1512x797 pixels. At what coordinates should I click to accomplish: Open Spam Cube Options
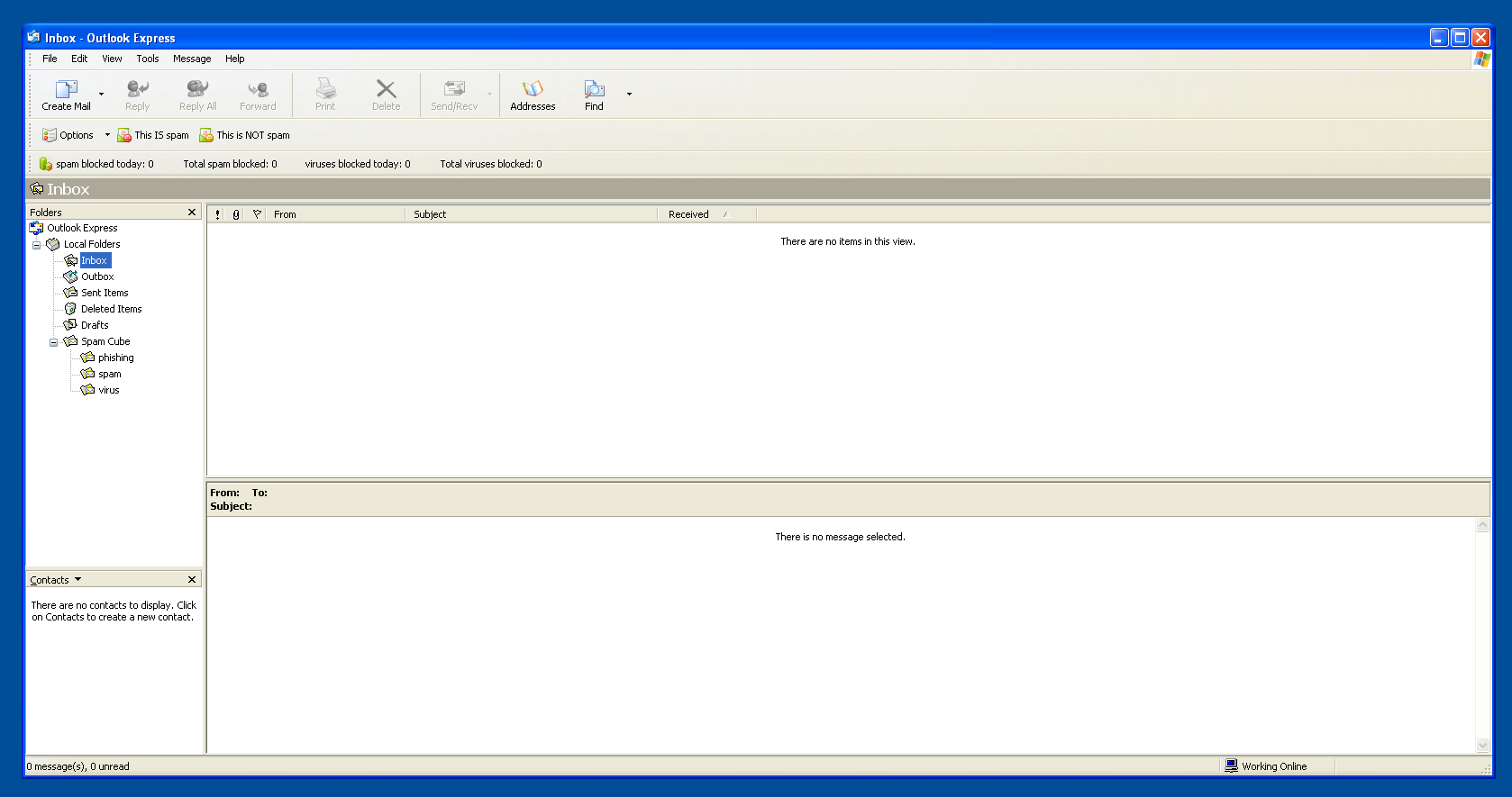[68, 135]
